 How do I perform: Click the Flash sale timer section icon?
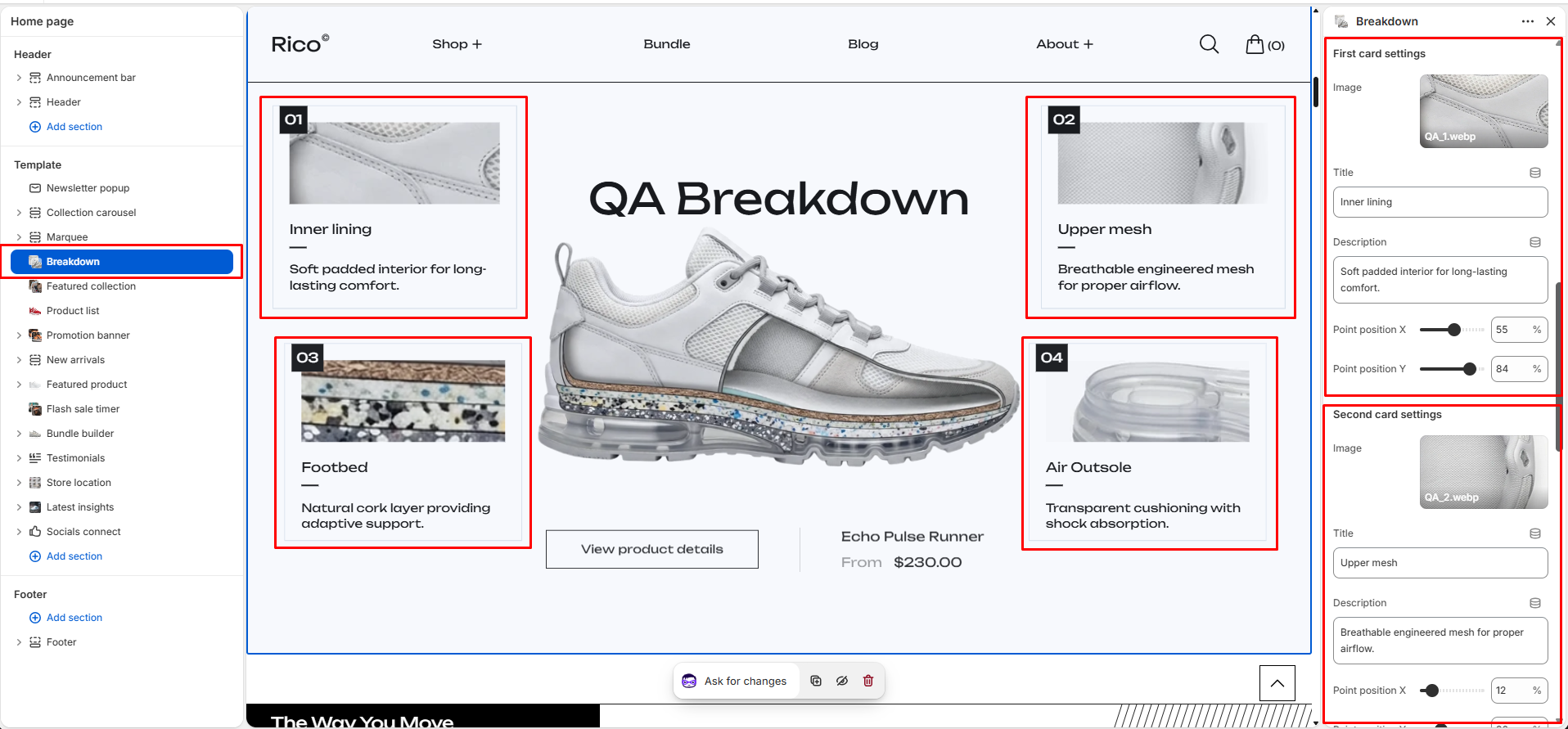[35, 409]
